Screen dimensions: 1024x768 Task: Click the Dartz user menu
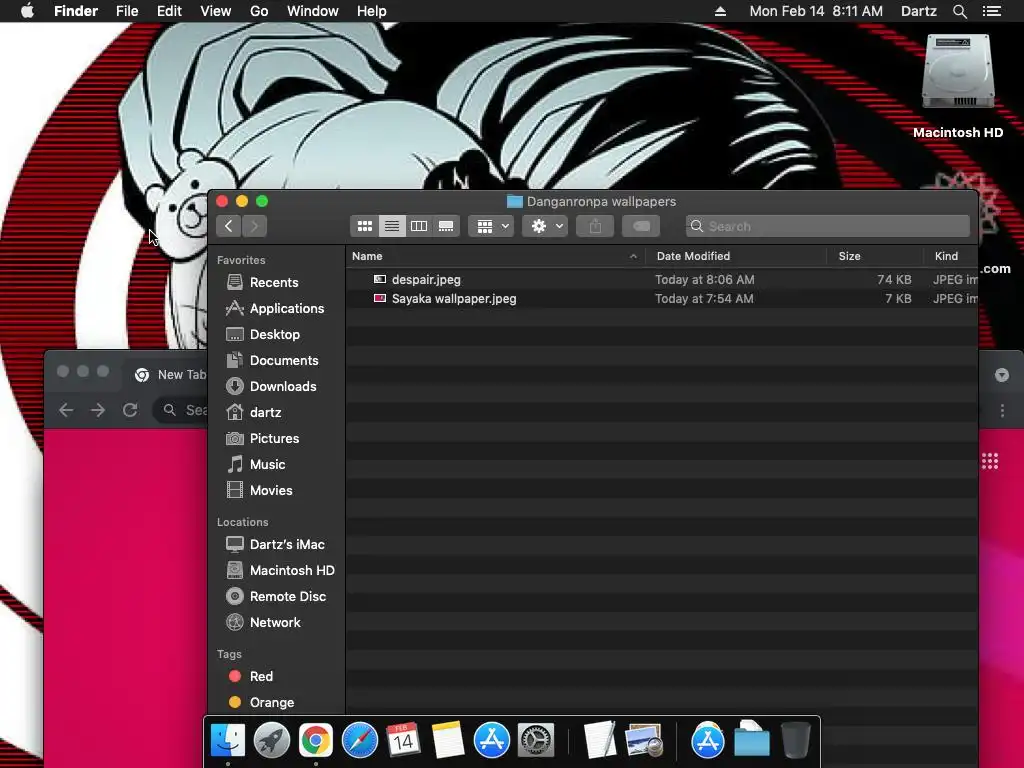918,11
